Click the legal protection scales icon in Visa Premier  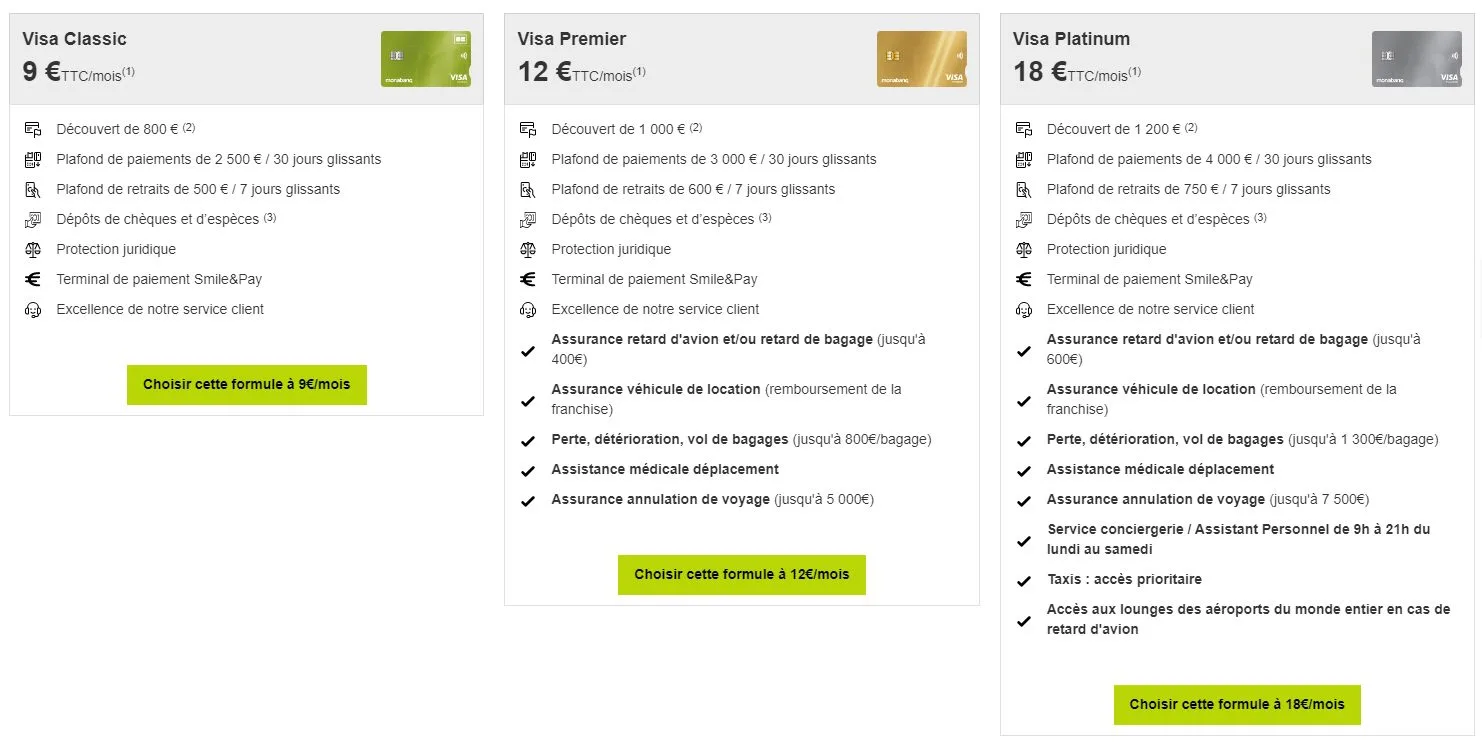click(528, 249)
